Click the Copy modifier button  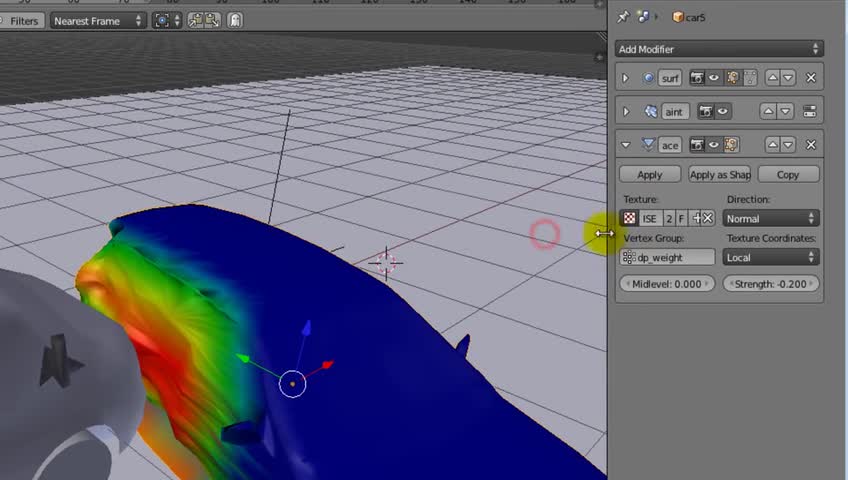tap(788, 175)
